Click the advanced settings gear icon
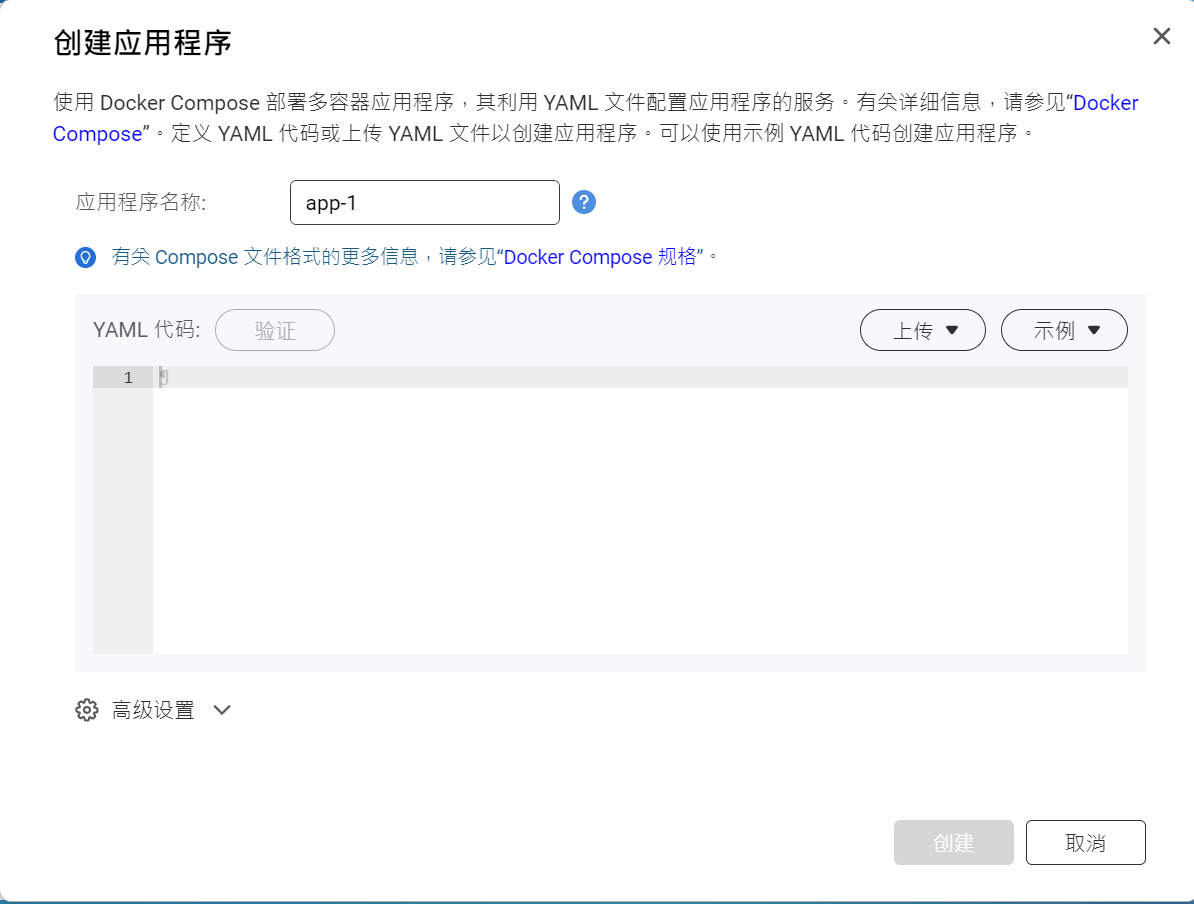This screenshot has height=904, width=1194. point(87,710)
